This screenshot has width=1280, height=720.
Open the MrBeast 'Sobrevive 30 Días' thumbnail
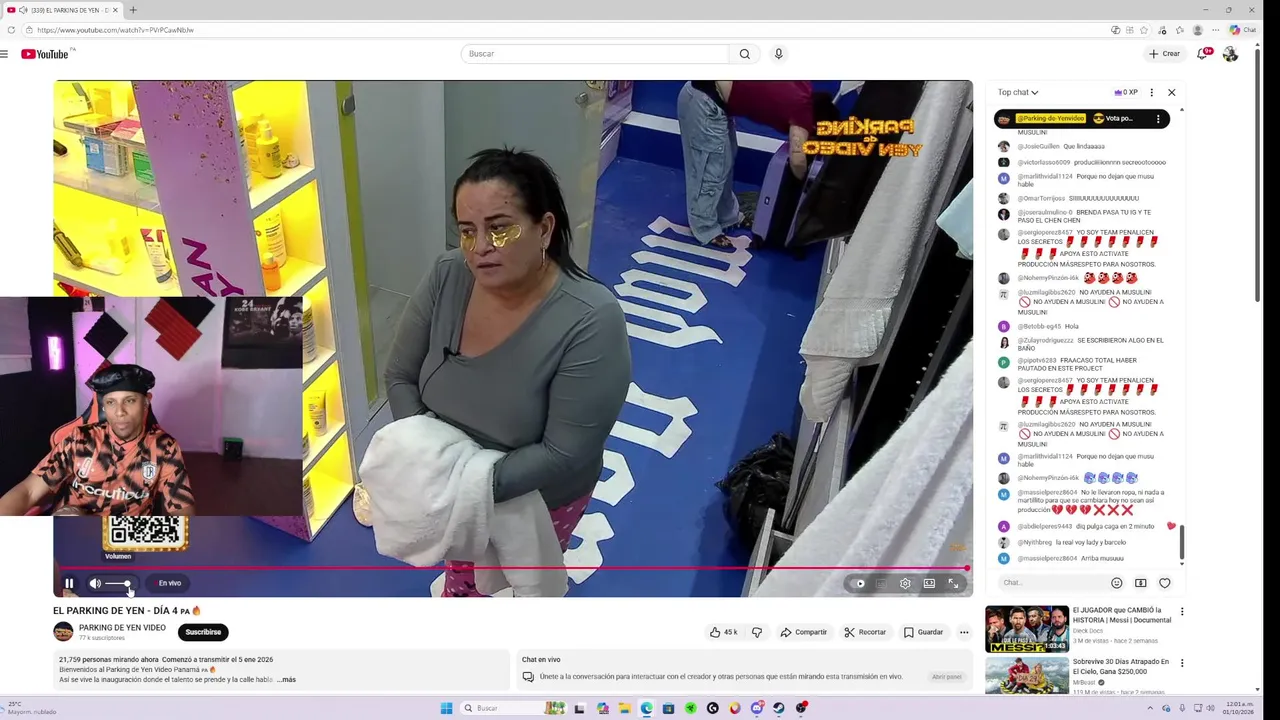click(1026, 676)
